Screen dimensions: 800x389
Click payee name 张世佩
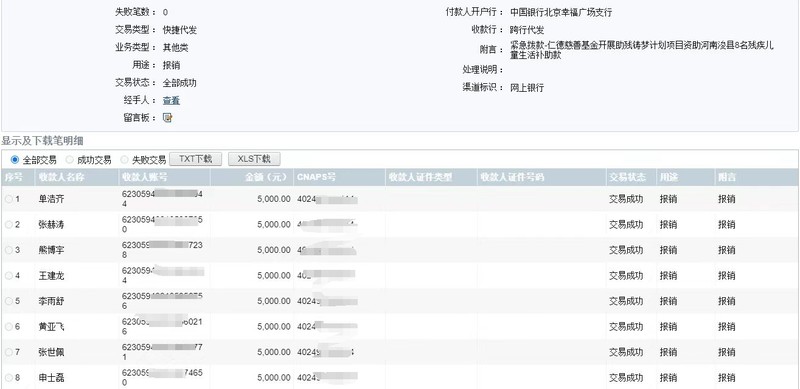51,352
